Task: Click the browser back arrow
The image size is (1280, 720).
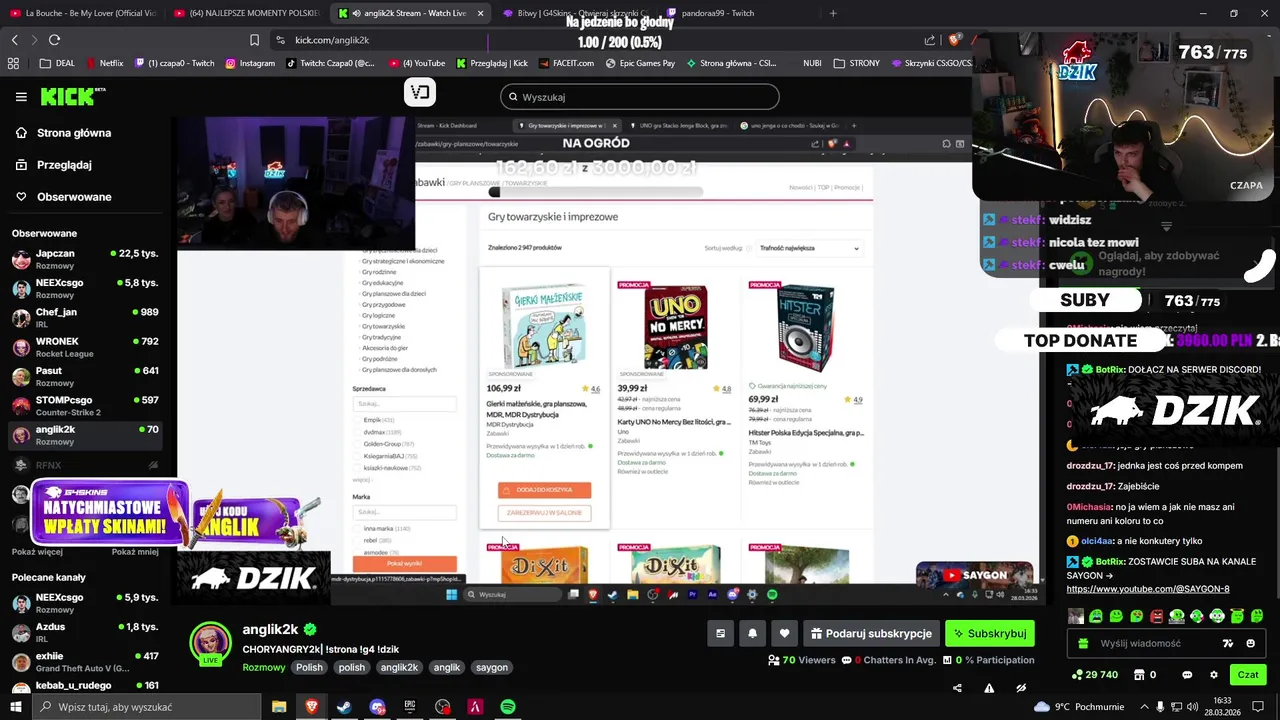Action: pyautogui.click(x=14, y=40)
